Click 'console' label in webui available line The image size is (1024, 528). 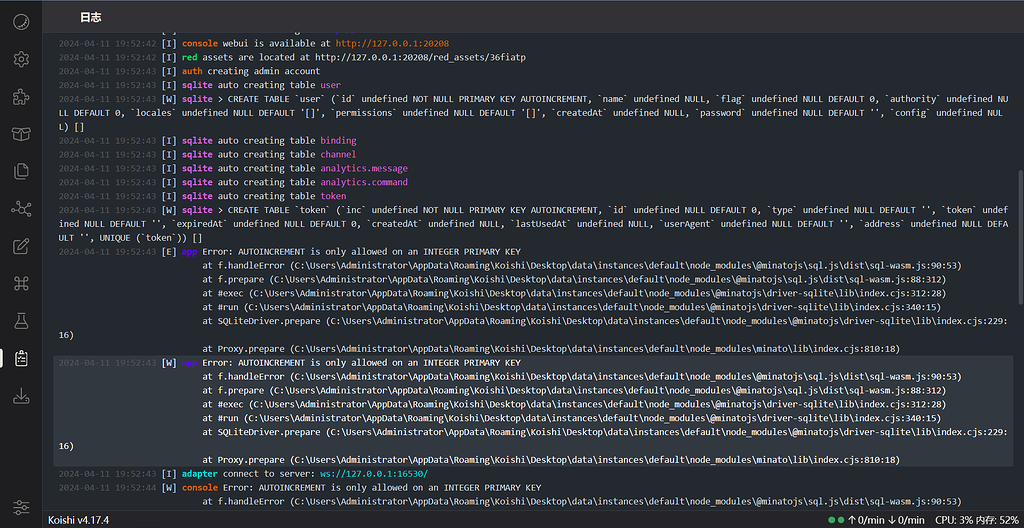[200, 43]
